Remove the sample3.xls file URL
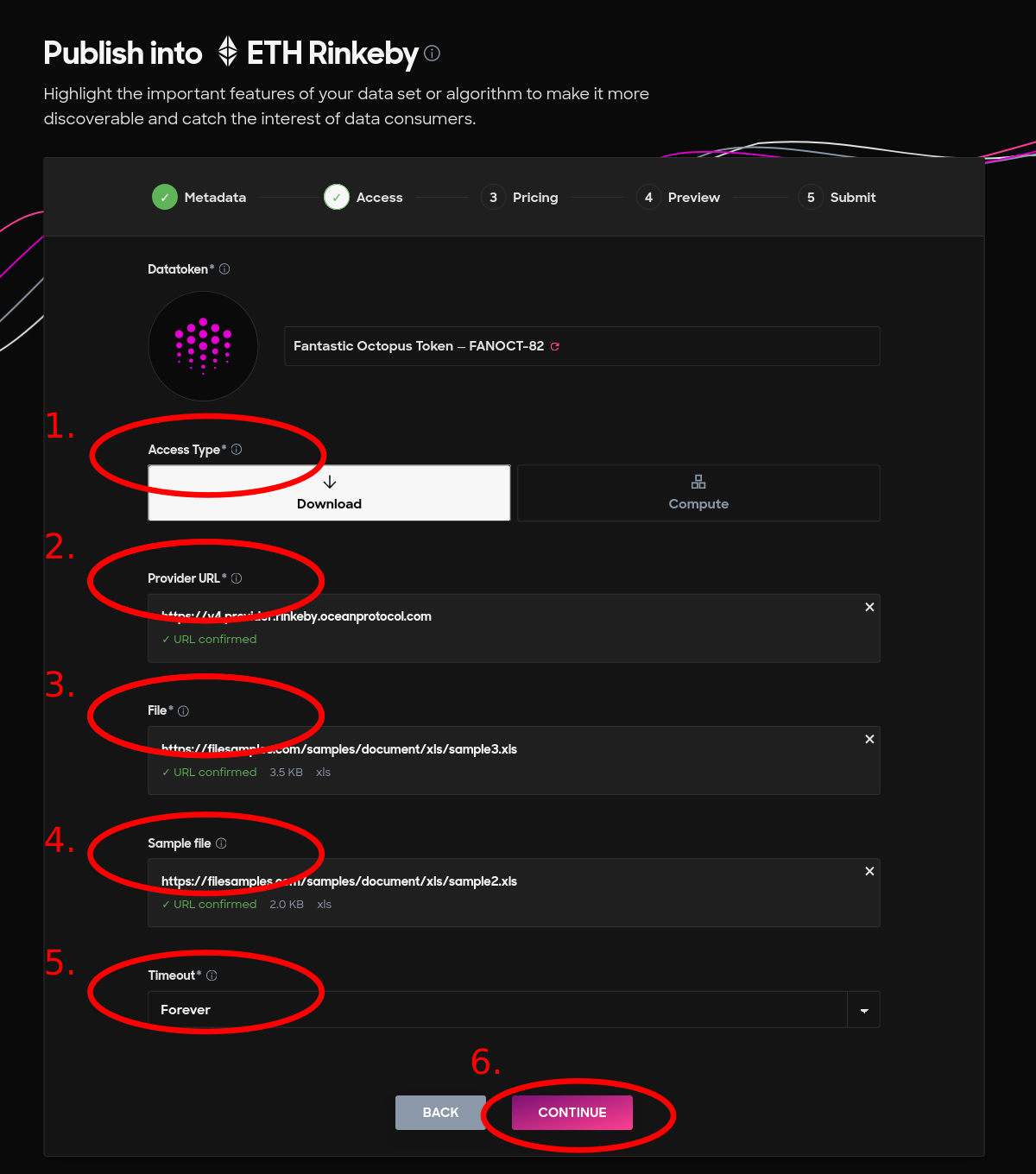The width and height of the screenshot is (1036, 1174). [869, 739]
